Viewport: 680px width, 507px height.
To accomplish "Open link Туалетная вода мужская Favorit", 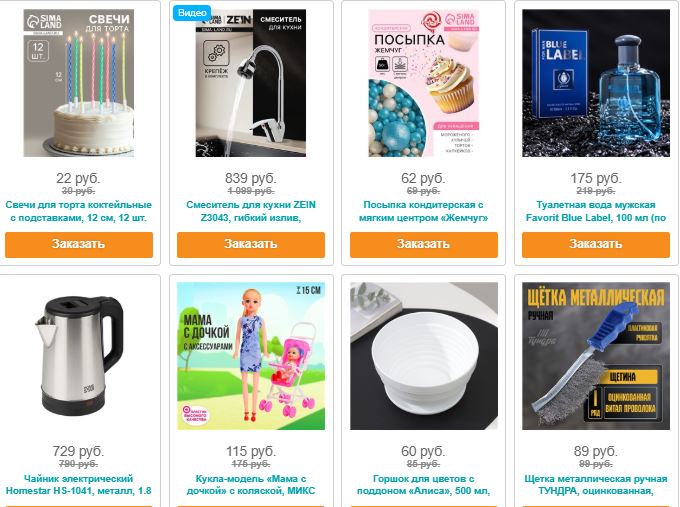I will pos(596,211).
